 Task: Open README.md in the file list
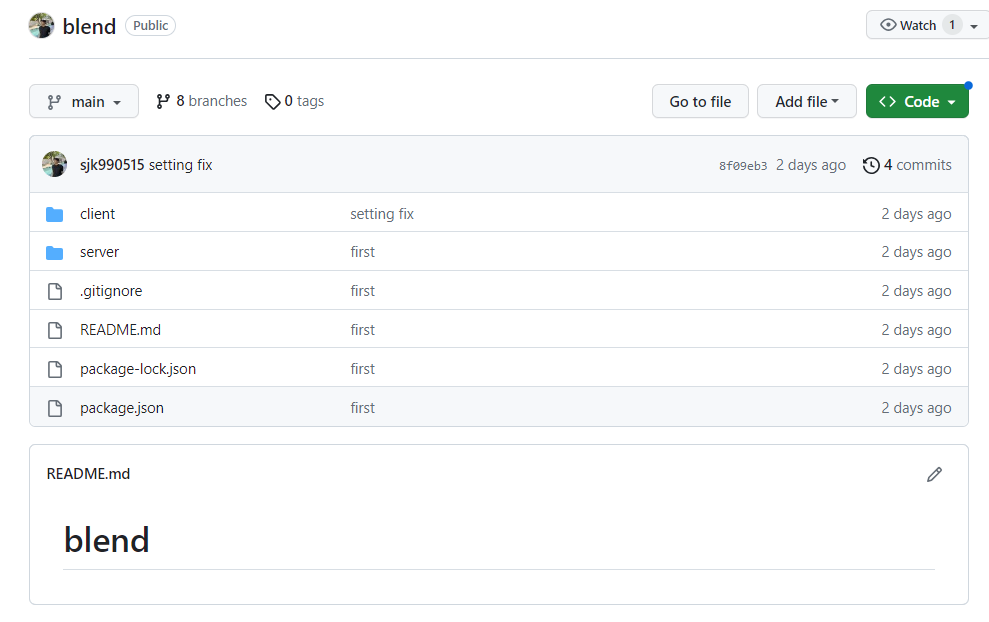pos(120,330)
